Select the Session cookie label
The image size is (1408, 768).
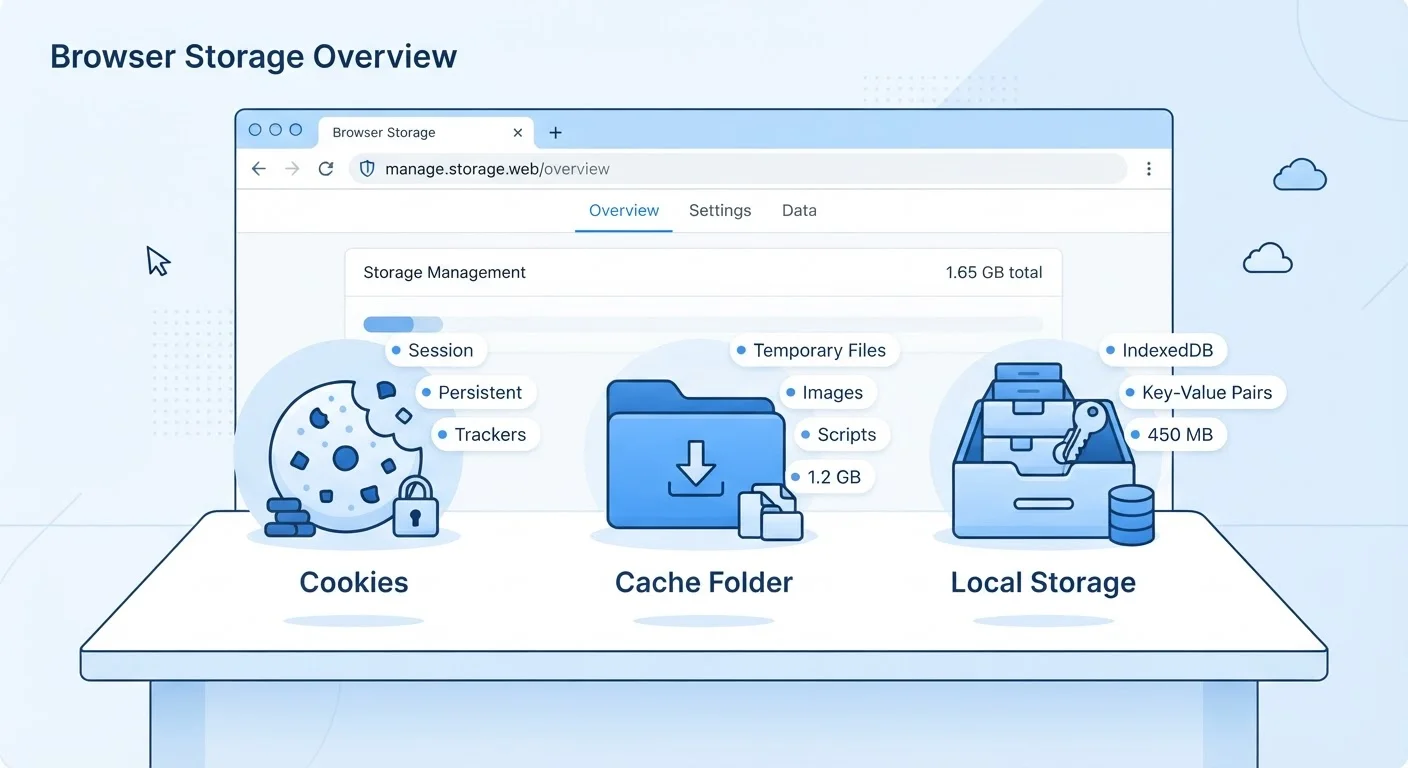[x=435, y=351]
